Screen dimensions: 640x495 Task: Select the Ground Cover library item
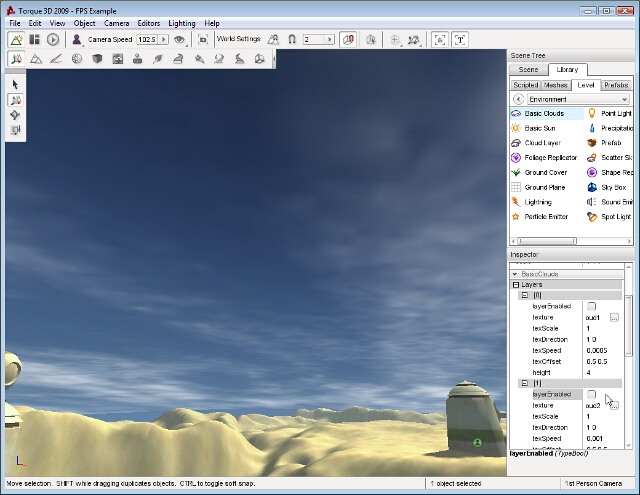point(545,172)
